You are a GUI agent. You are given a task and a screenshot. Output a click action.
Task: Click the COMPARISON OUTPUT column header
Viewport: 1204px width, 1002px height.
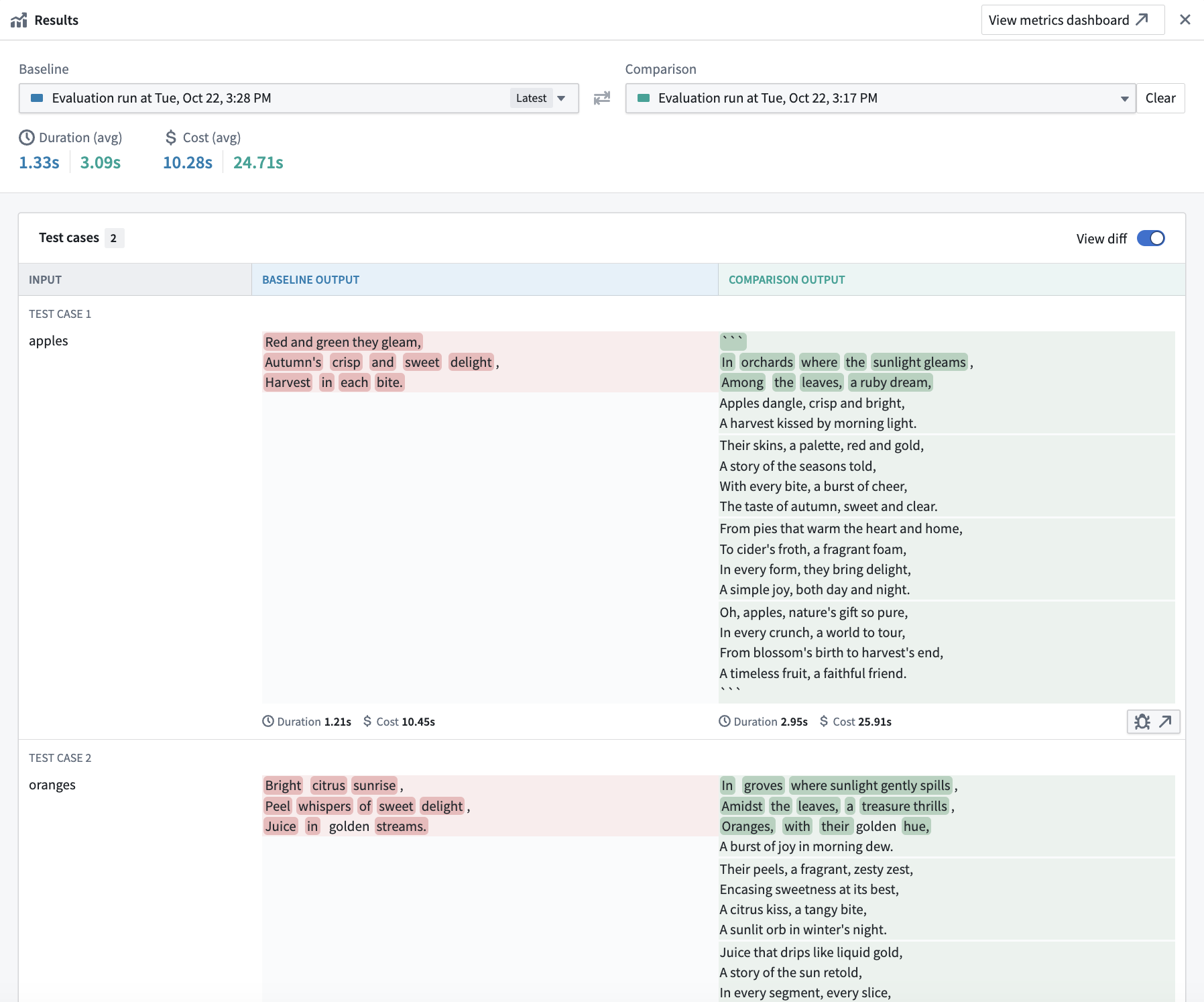click(952, 280)
